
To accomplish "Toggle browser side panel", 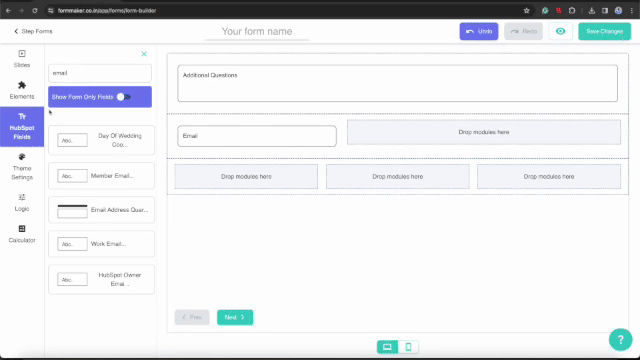I will 605,11.
